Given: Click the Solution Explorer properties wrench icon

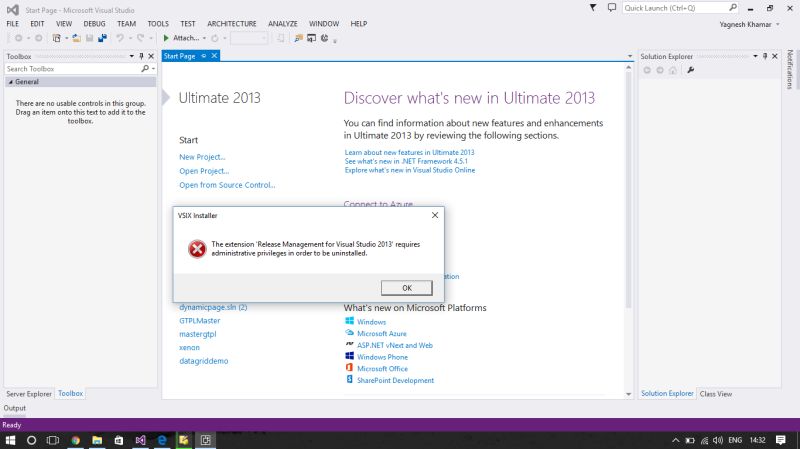Looking at the screenshot, I should (691, 70).
